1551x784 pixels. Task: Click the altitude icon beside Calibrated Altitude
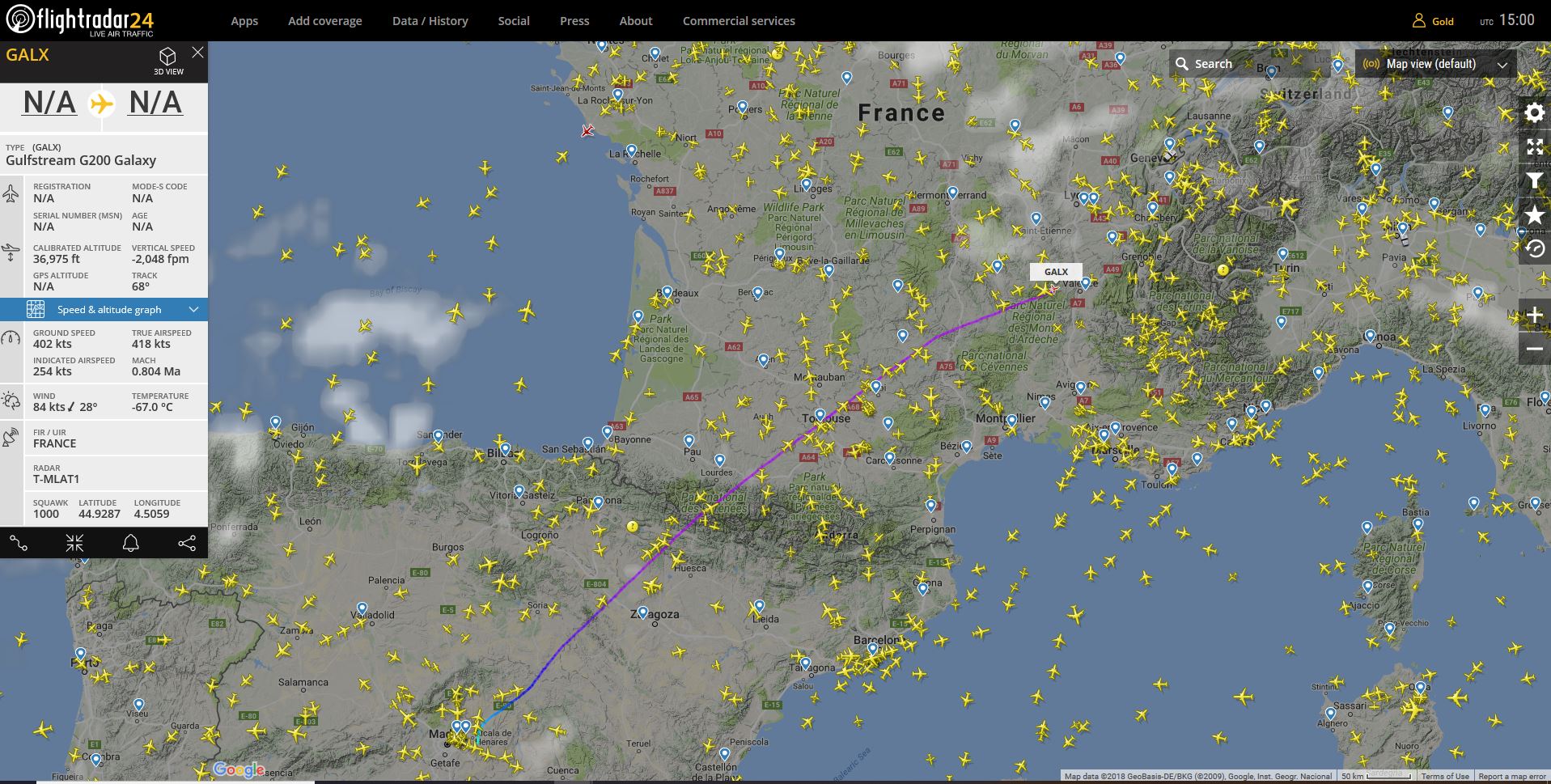[x=11, y=252]
